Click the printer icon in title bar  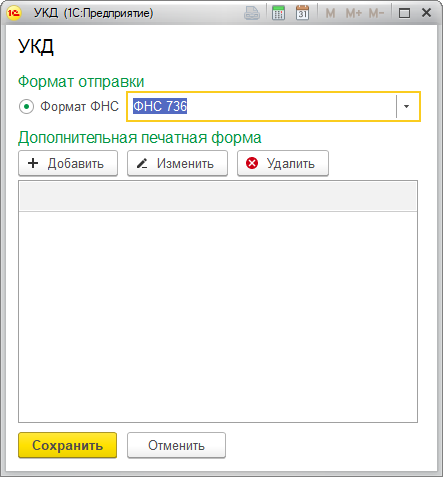coord(252,13)
